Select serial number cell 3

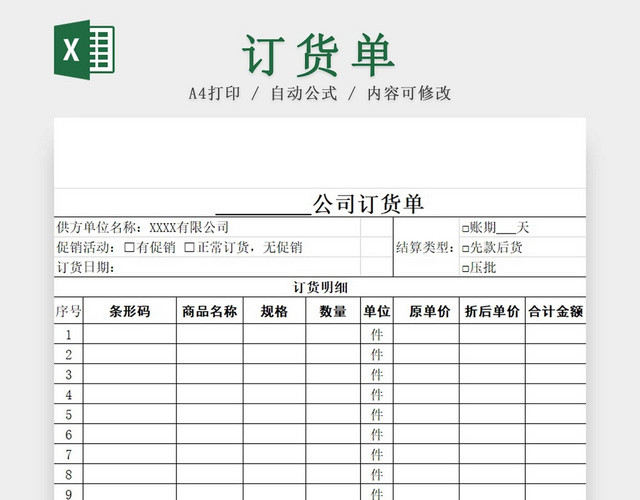pos(69,374)
